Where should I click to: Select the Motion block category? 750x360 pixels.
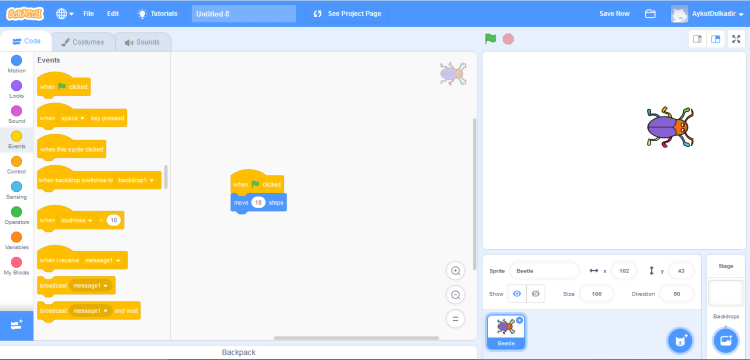16,64
